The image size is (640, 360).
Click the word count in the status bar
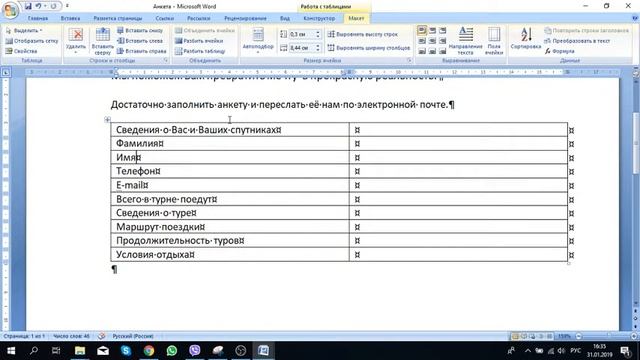click(71, 336)
